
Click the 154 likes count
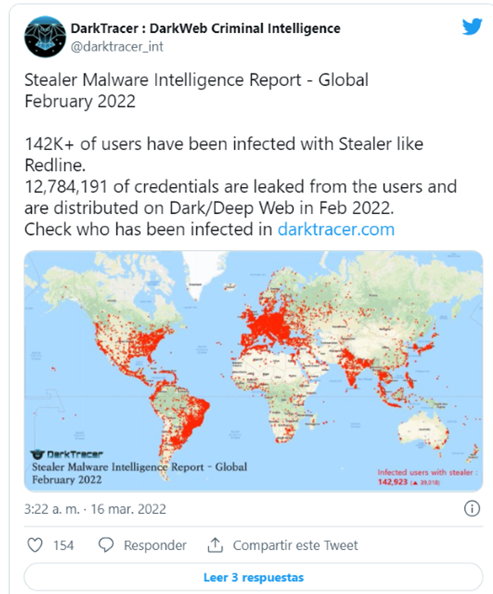coord(63,546)
